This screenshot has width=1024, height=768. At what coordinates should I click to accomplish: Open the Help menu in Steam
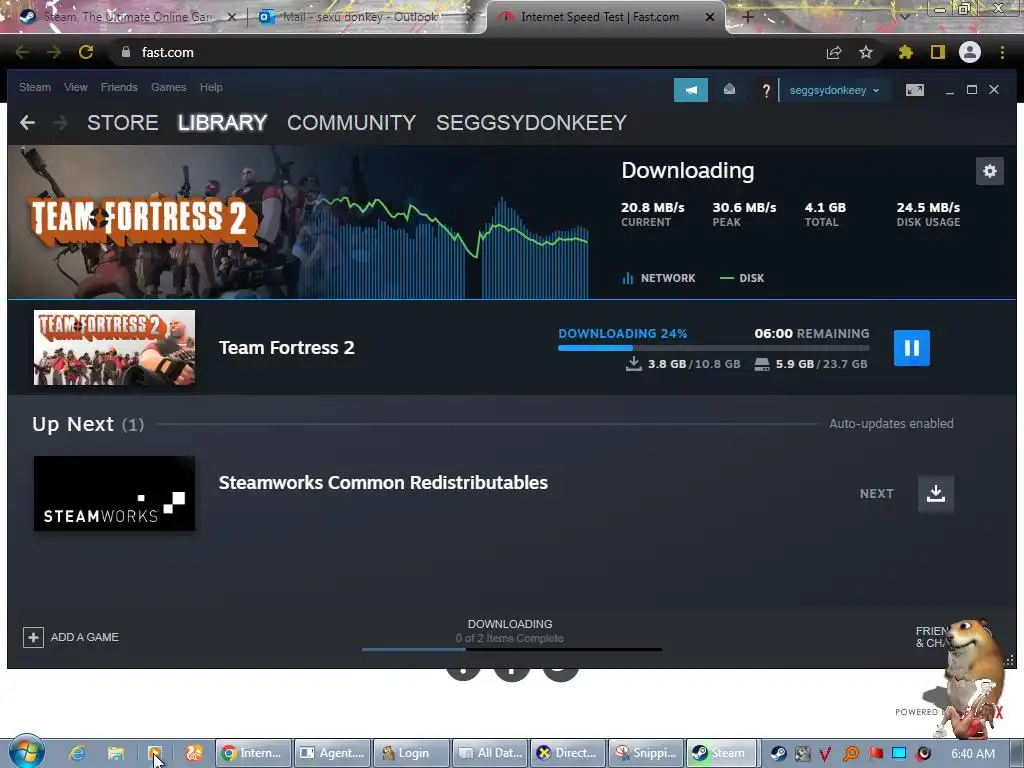(x=211, y=87)
